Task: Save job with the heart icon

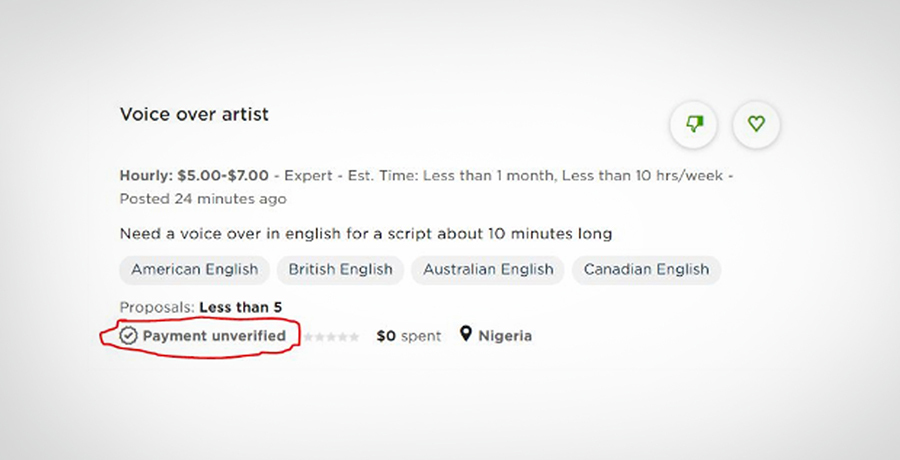Action: [x=756, y=124]
